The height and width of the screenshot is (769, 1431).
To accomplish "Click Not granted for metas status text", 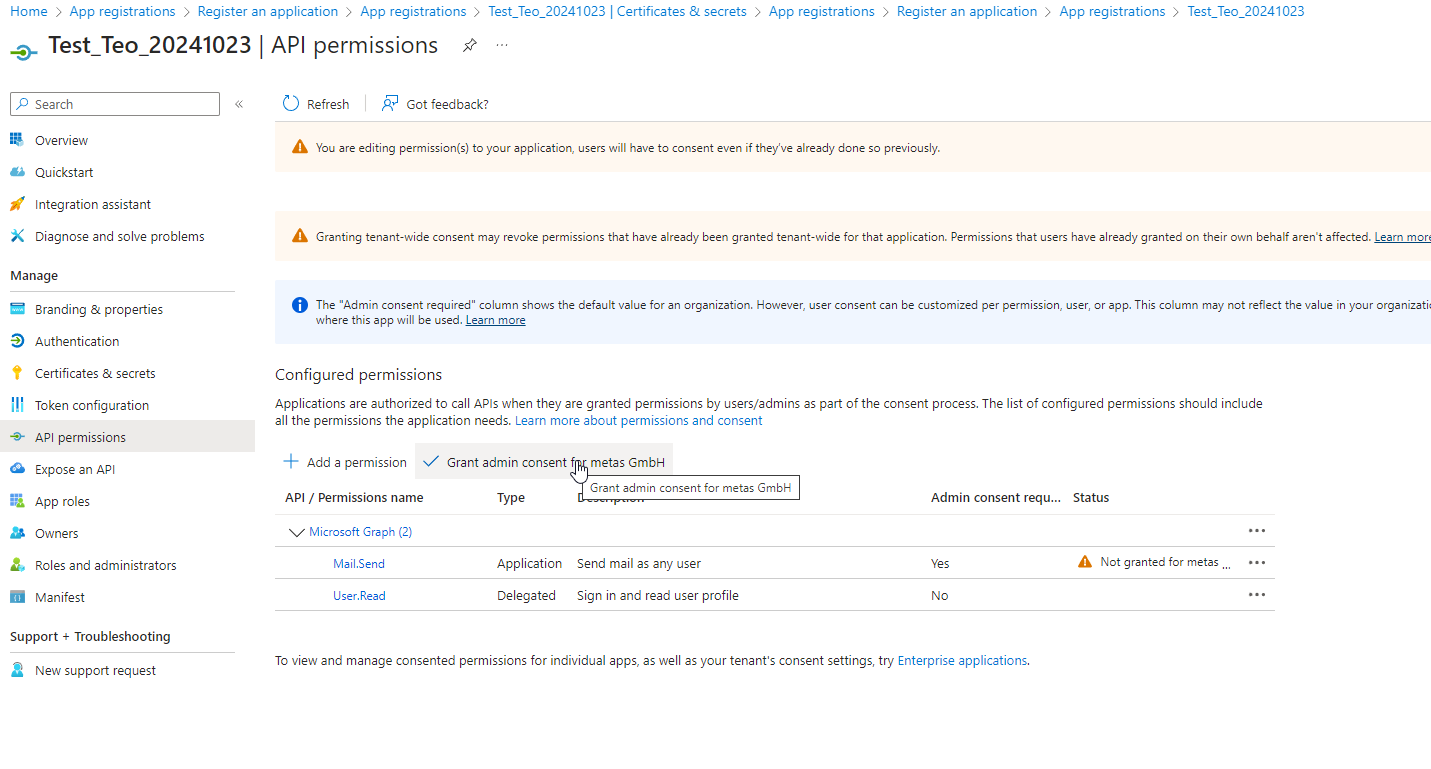I will [x=1165, y=562].
